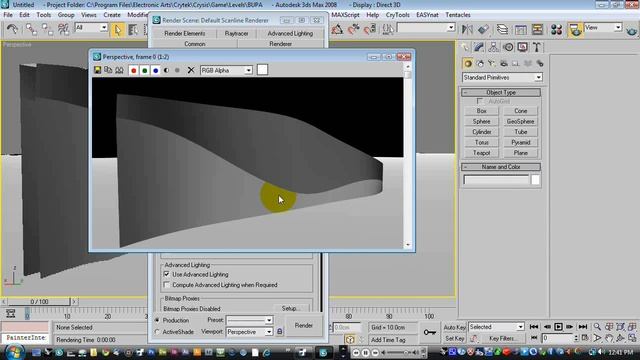Toggle the red channel in render window
640x360 pixels.
(x=133, y=70)
